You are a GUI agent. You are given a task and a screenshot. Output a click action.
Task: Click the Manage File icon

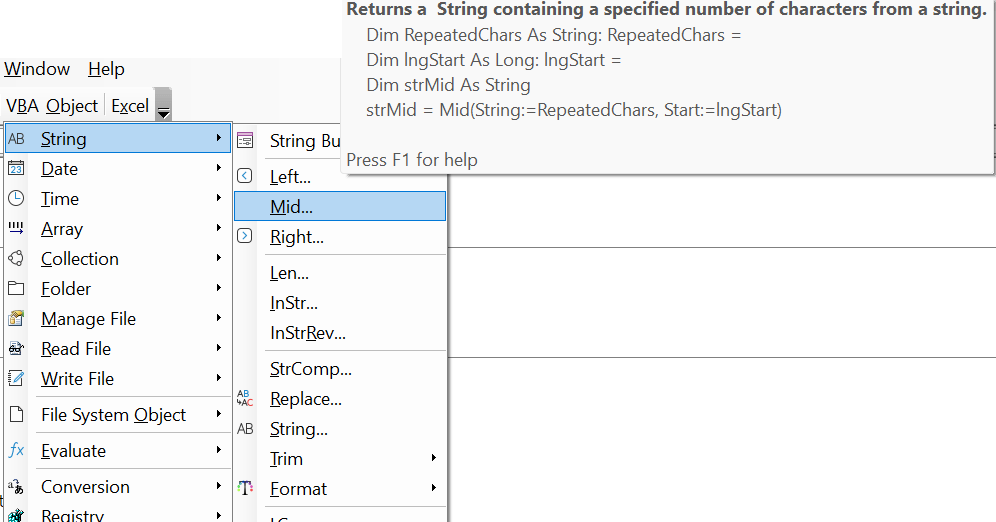pyautogui.click(x=16, y=318)
